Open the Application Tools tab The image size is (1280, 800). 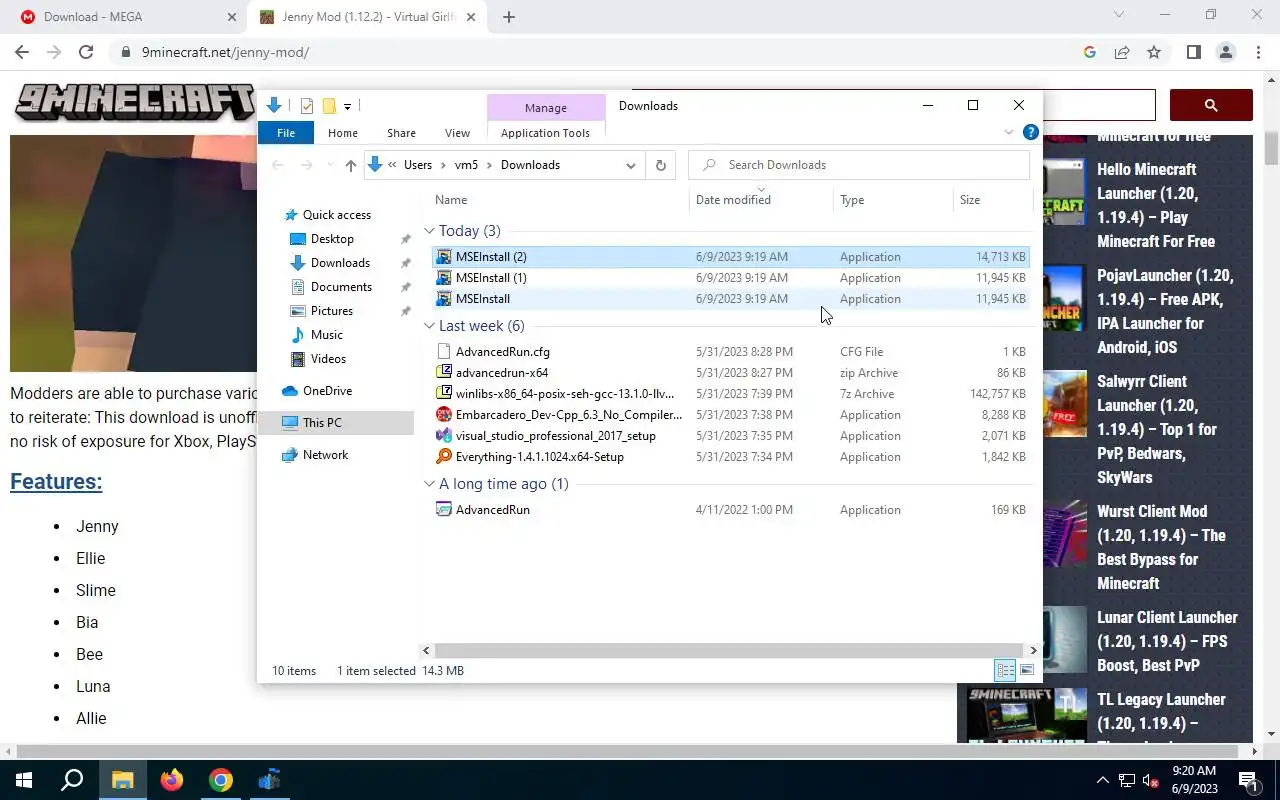coord(545,133)
